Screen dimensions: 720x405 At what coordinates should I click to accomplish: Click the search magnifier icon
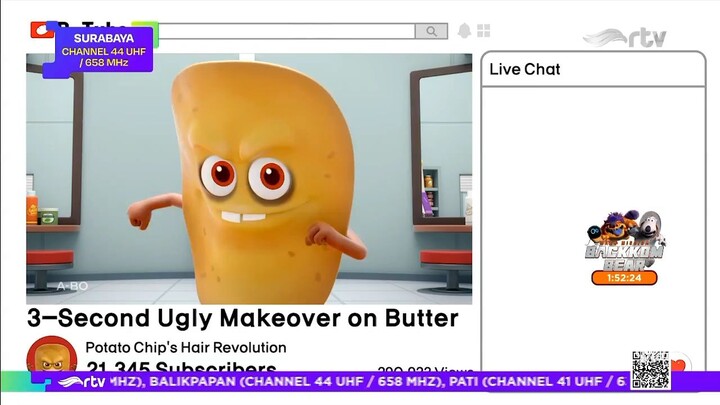[x=431, y=32]
